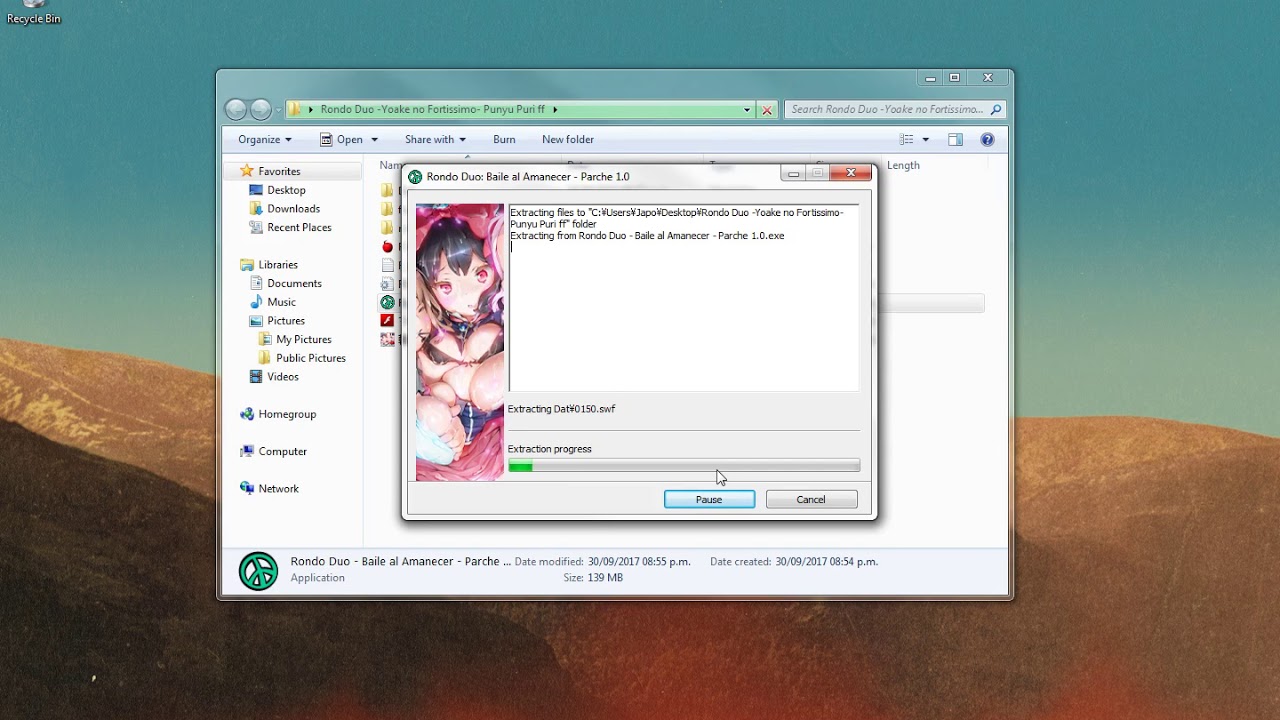Click the extraction log text area

pos(683,297)
